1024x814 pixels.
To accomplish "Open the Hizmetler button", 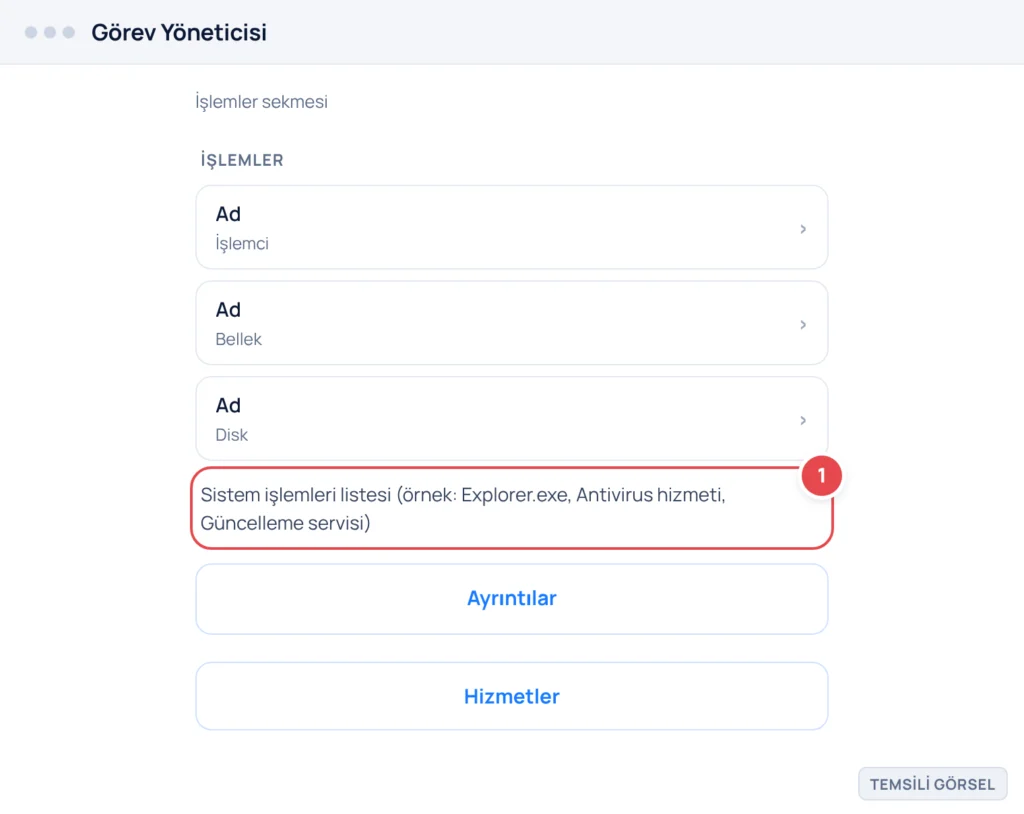I will [x=511, y=696].
